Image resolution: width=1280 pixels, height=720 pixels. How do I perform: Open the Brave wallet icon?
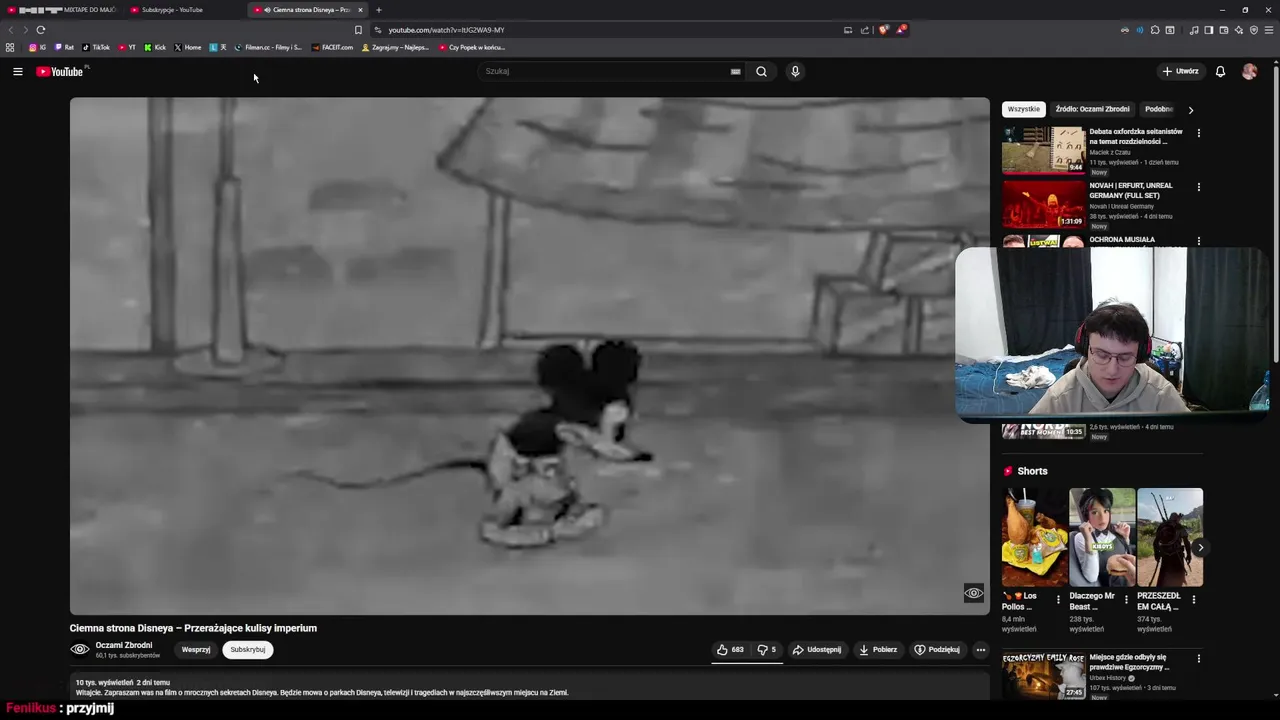(x=1224, y=30)
